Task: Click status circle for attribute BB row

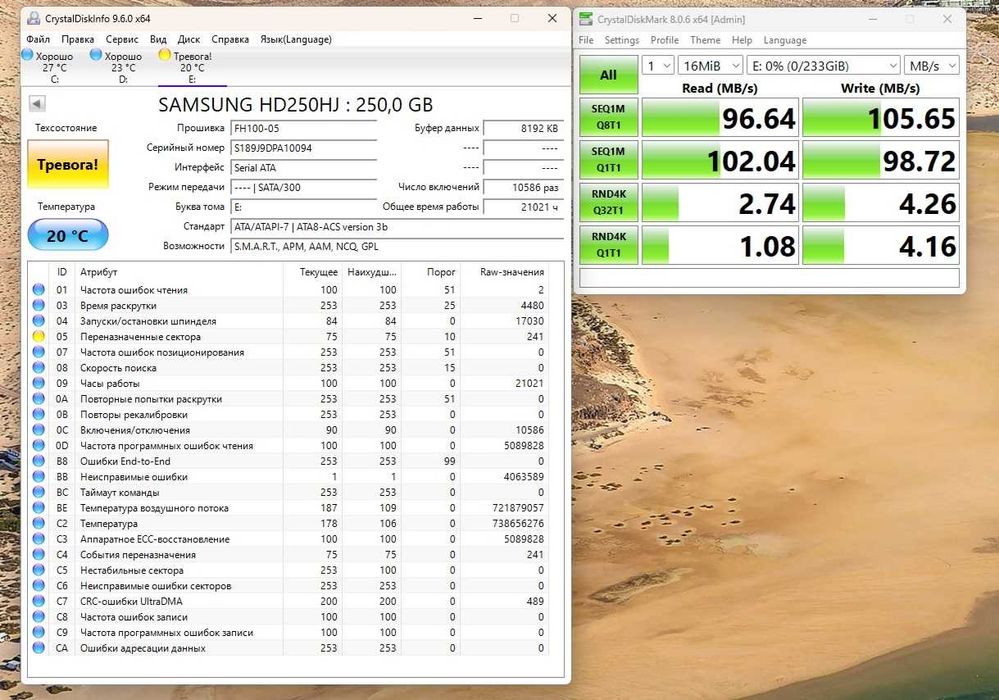Action: [38, 476]
